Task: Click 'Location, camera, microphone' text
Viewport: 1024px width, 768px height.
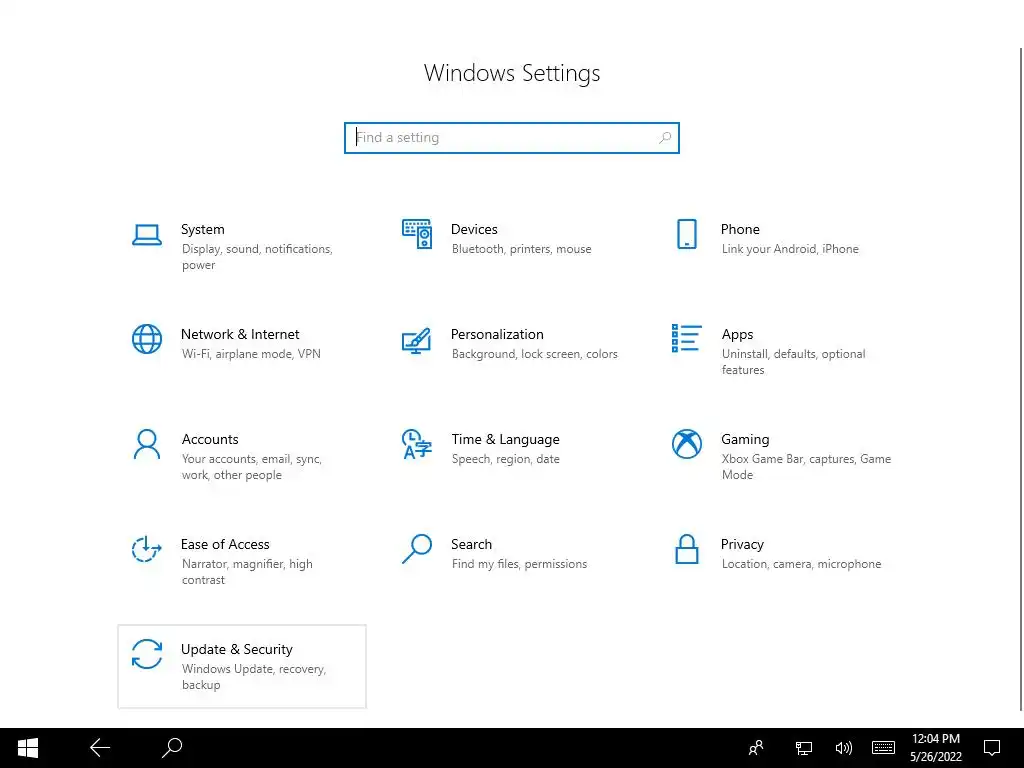Action: [801, 564]
